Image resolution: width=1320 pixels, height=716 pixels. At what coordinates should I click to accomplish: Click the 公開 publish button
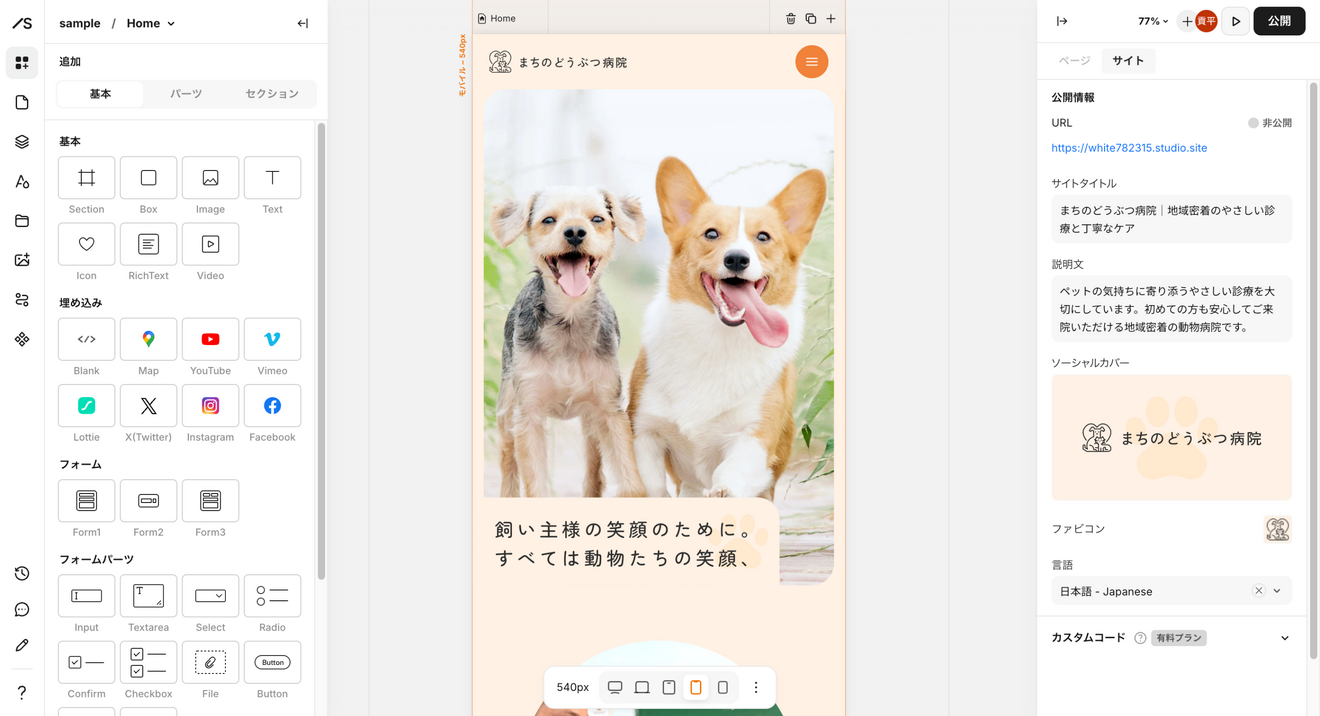coord(1279,21)
